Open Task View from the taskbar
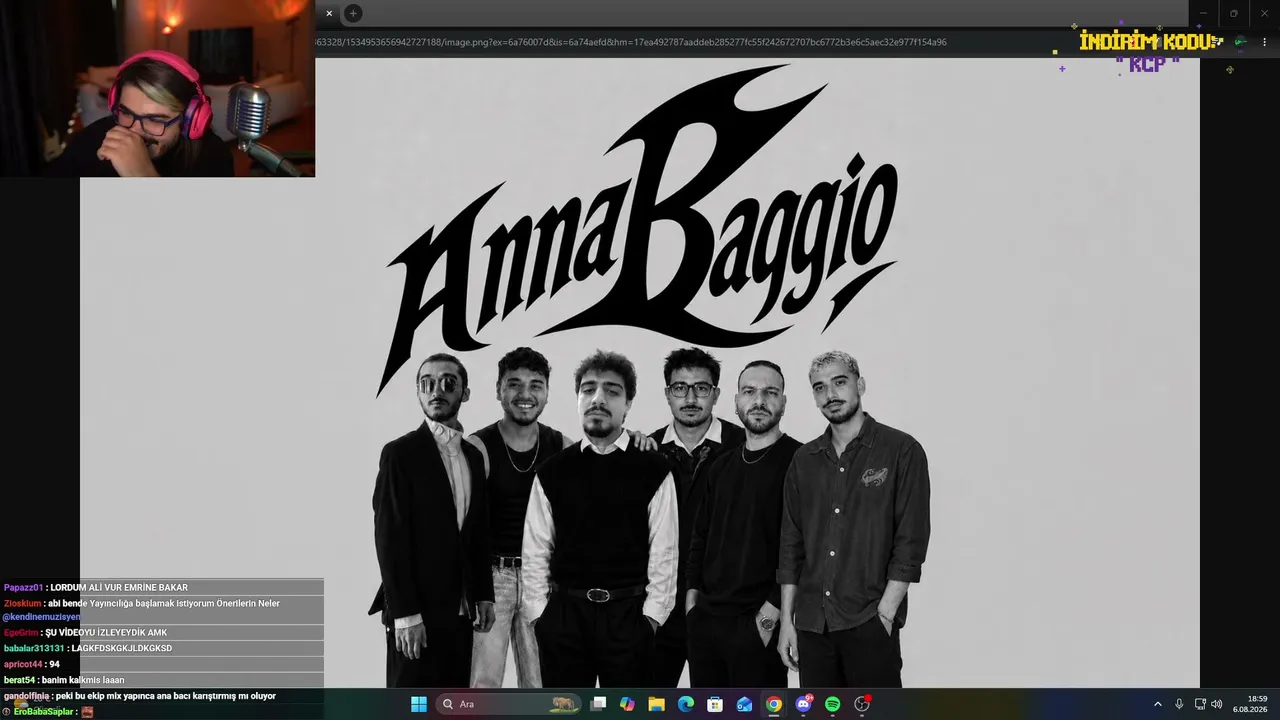 click(x=598, y=704)
